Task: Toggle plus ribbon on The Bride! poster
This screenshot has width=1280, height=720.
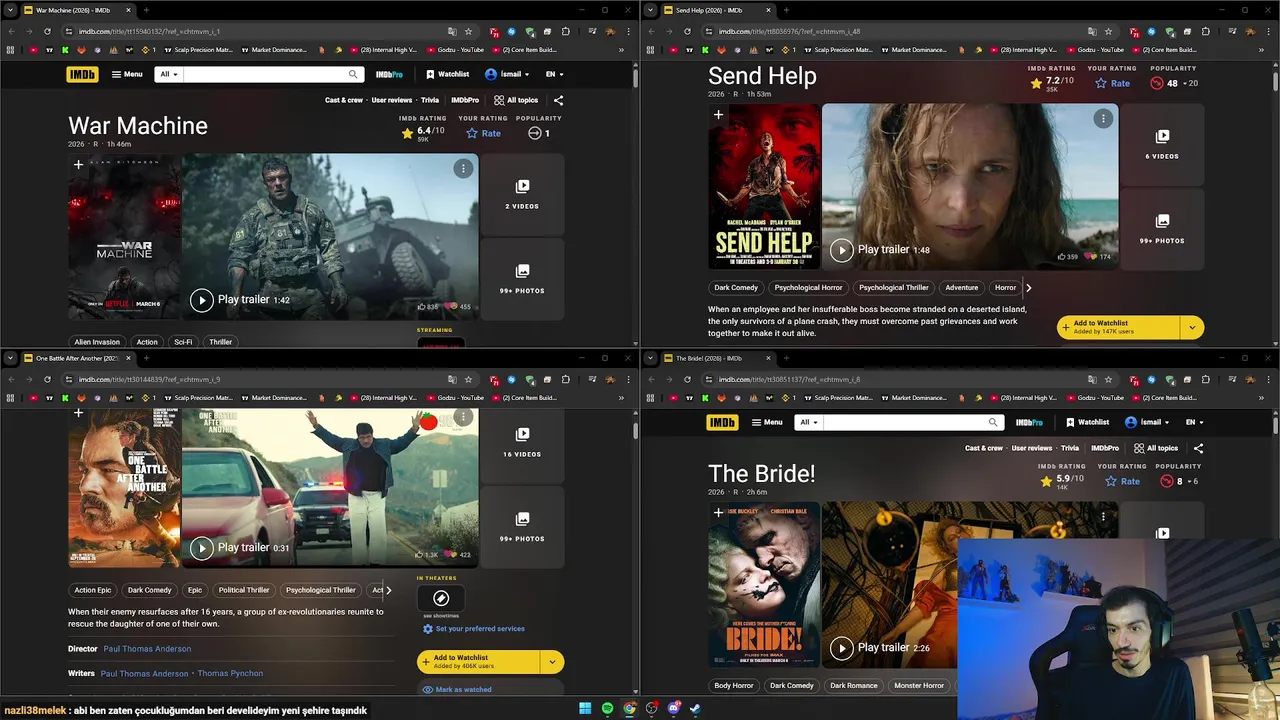Action: point(718,513)
